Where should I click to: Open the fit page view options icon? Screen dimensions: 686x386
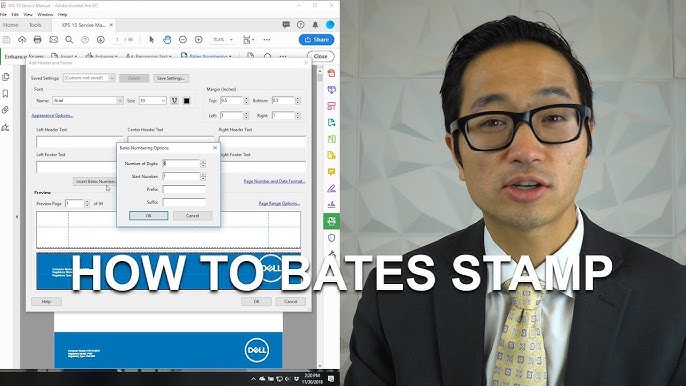coord(248,40)
